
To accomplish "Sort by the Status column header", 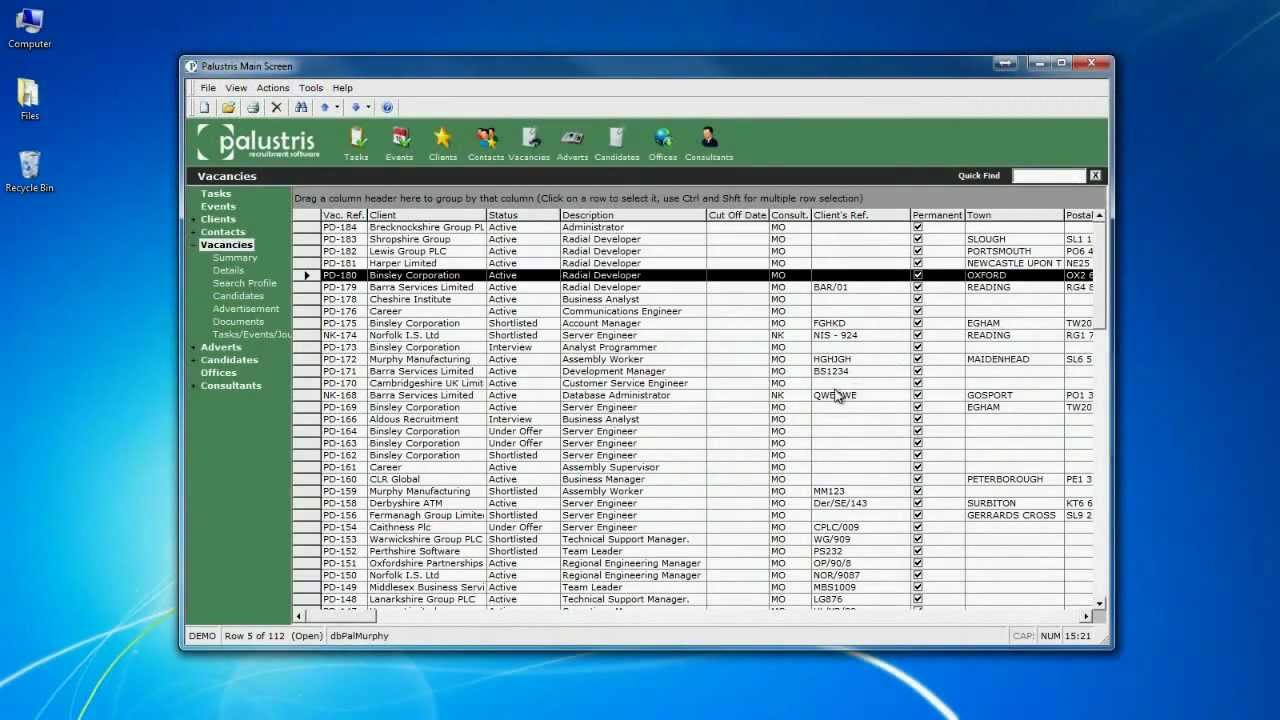I will tap(523, 215).
